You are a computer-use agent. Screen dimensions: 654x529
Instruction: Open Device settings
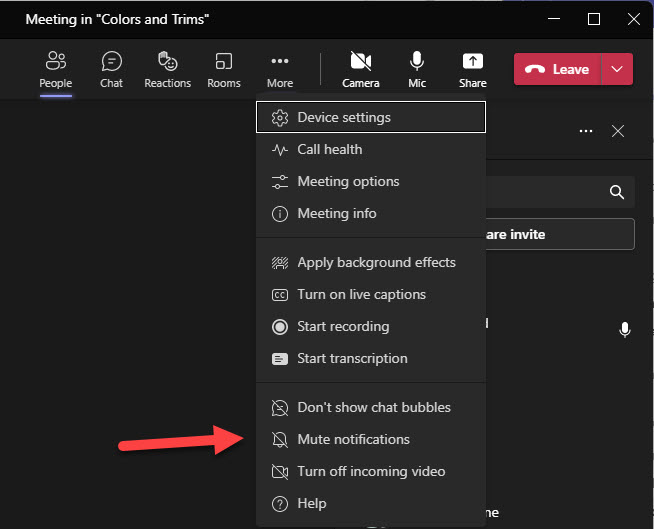point(344,117)
